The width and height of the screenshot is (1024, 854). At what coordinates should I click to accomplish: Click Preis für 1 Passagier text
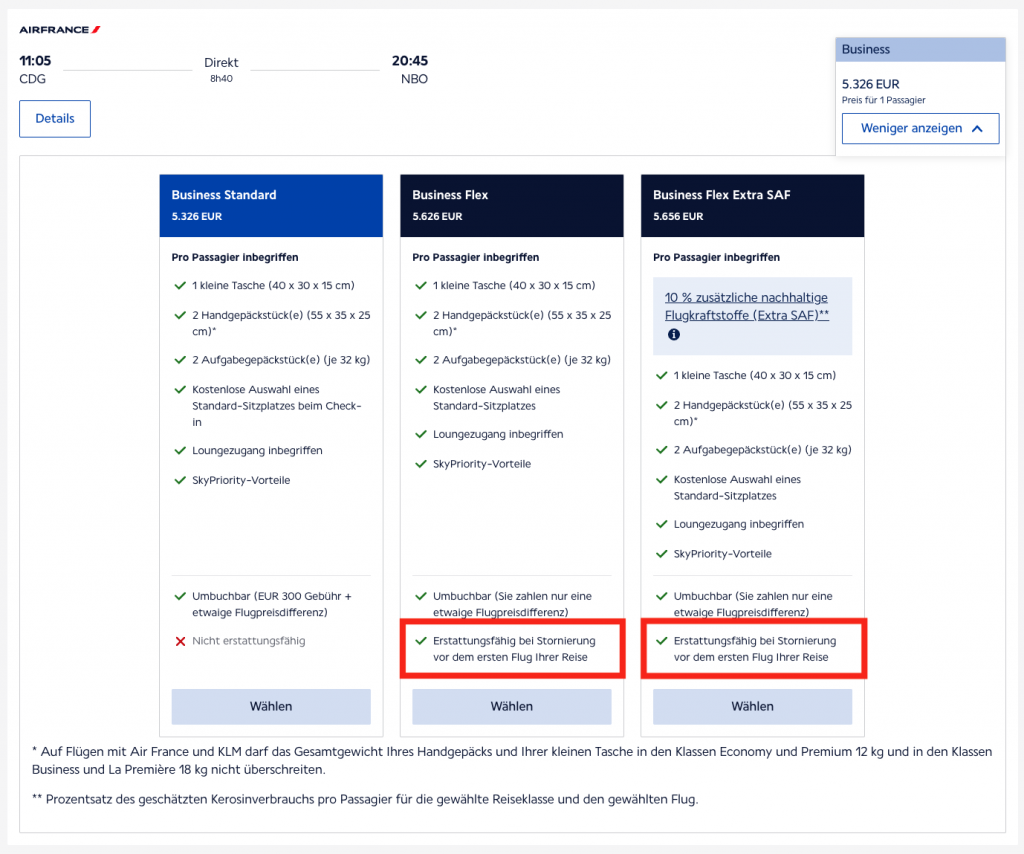point(884,100)
